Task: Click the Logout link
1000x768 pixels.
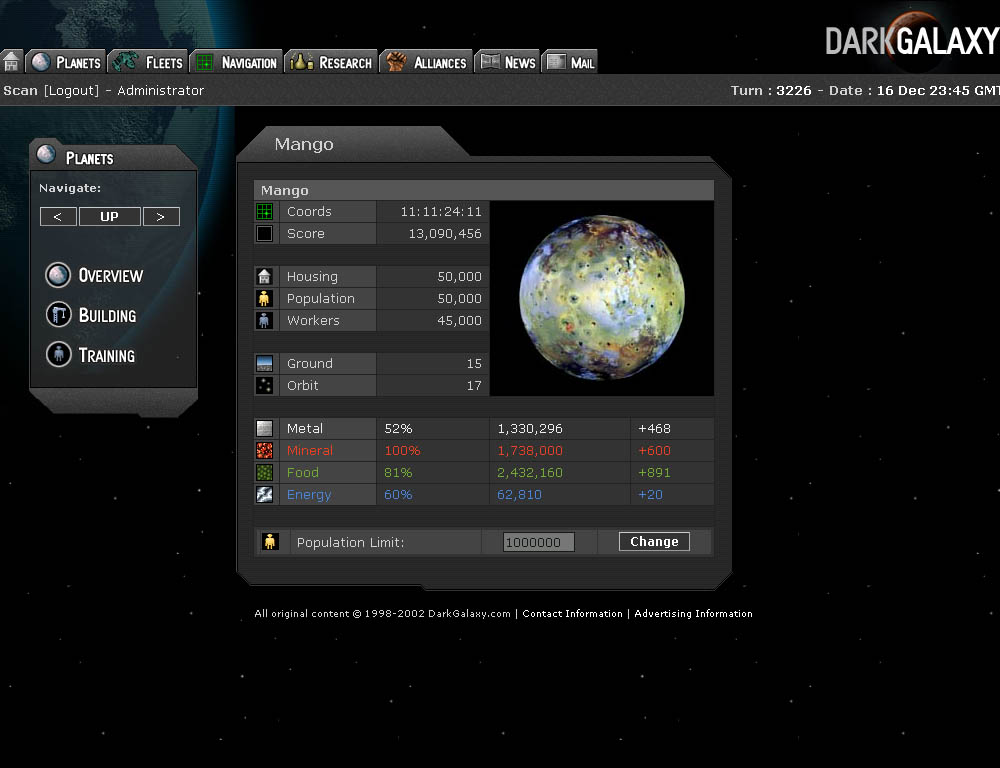Action: [x=71, y=91]
